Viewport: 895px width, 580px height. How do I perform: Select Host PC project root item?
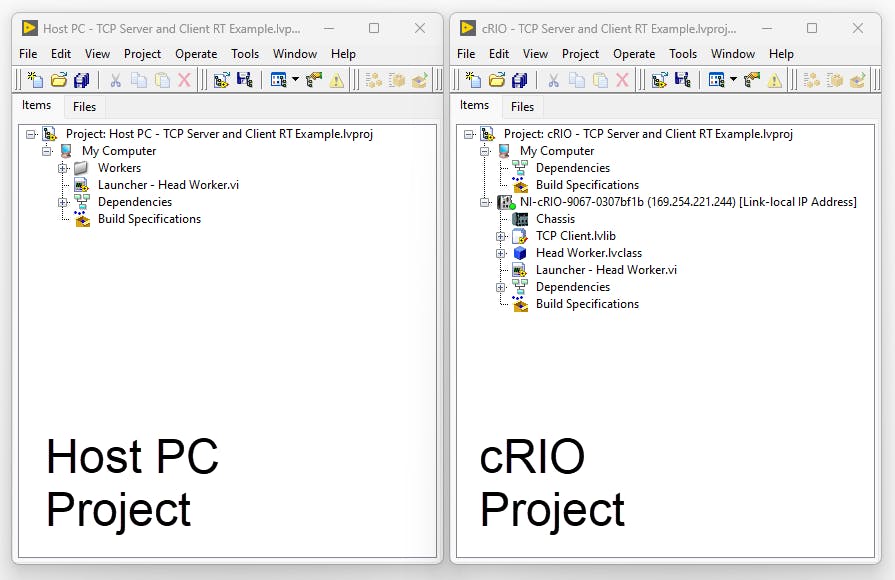pos(219,134)
